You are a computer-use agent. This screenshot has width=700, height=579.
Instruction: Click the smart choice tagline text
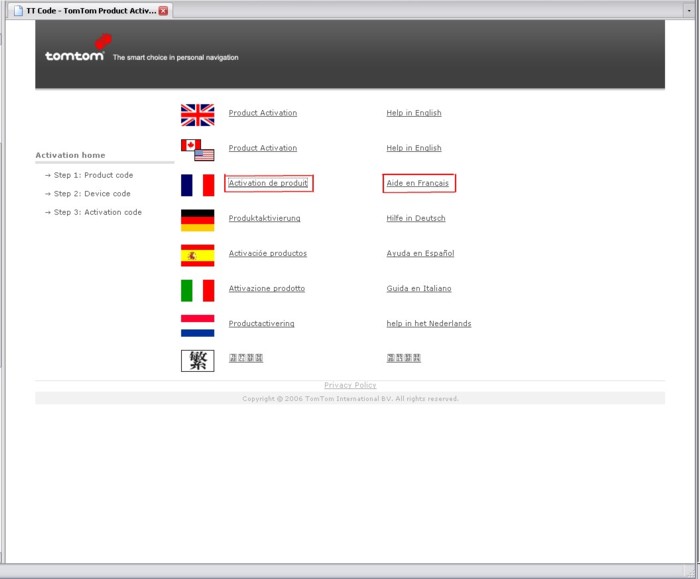pyautogui.click(x=175, y=58)
